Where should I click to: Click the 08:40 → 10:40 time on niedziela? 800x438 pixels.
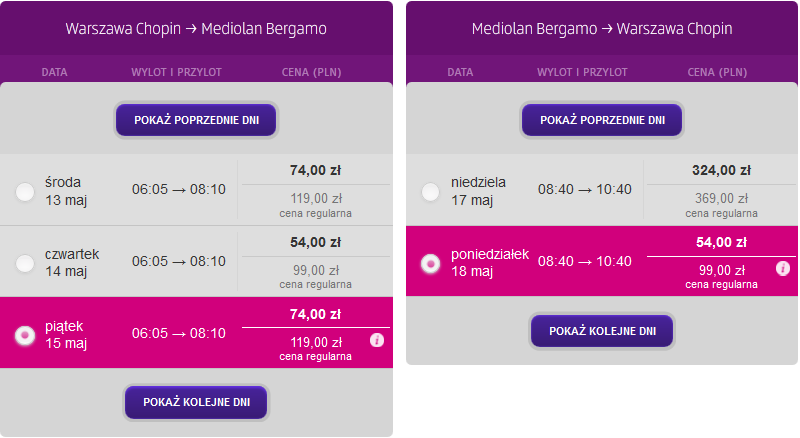[x=585, y=189]
